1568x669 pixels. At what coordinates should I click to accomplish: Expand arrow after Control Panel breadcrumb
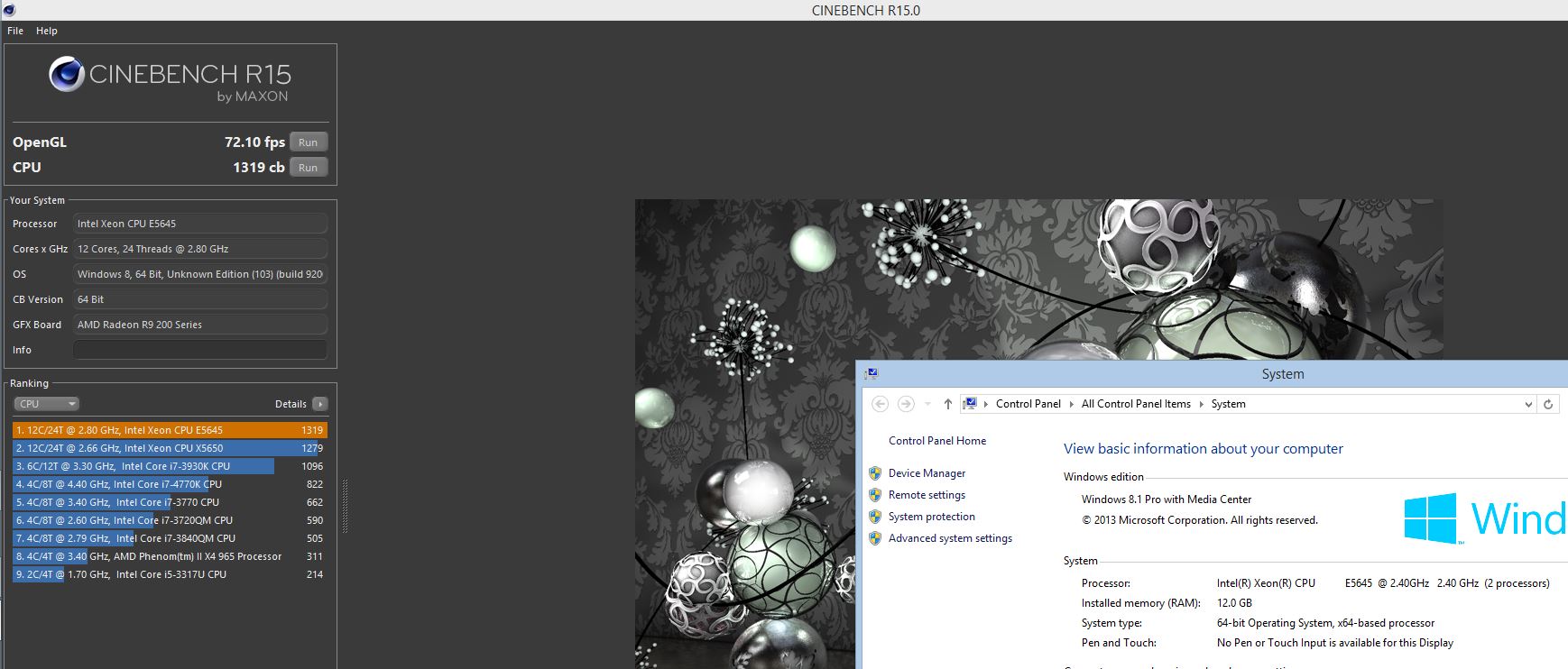1072,404
